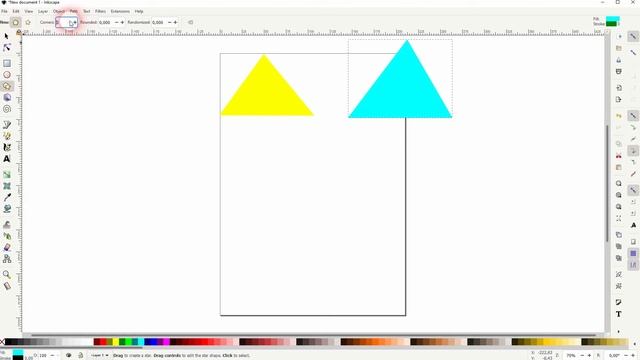Image resolution: width=640 pixels, height=360 pixels.
Task: Switch to regular polygon mode
Action: pos(16,22)
